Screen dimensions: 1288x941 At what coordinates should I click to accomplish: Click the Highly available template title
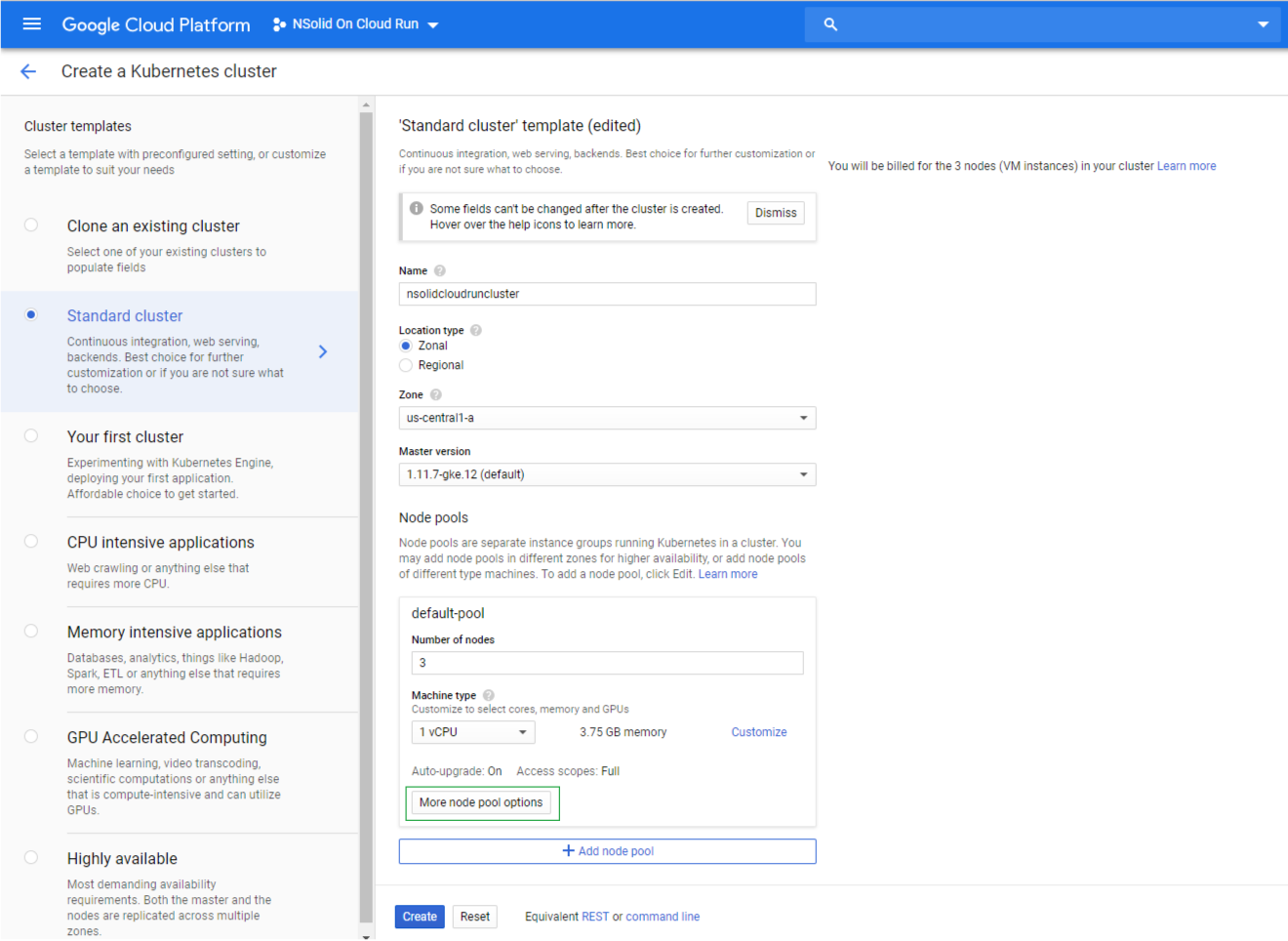(x=122, y=859)
